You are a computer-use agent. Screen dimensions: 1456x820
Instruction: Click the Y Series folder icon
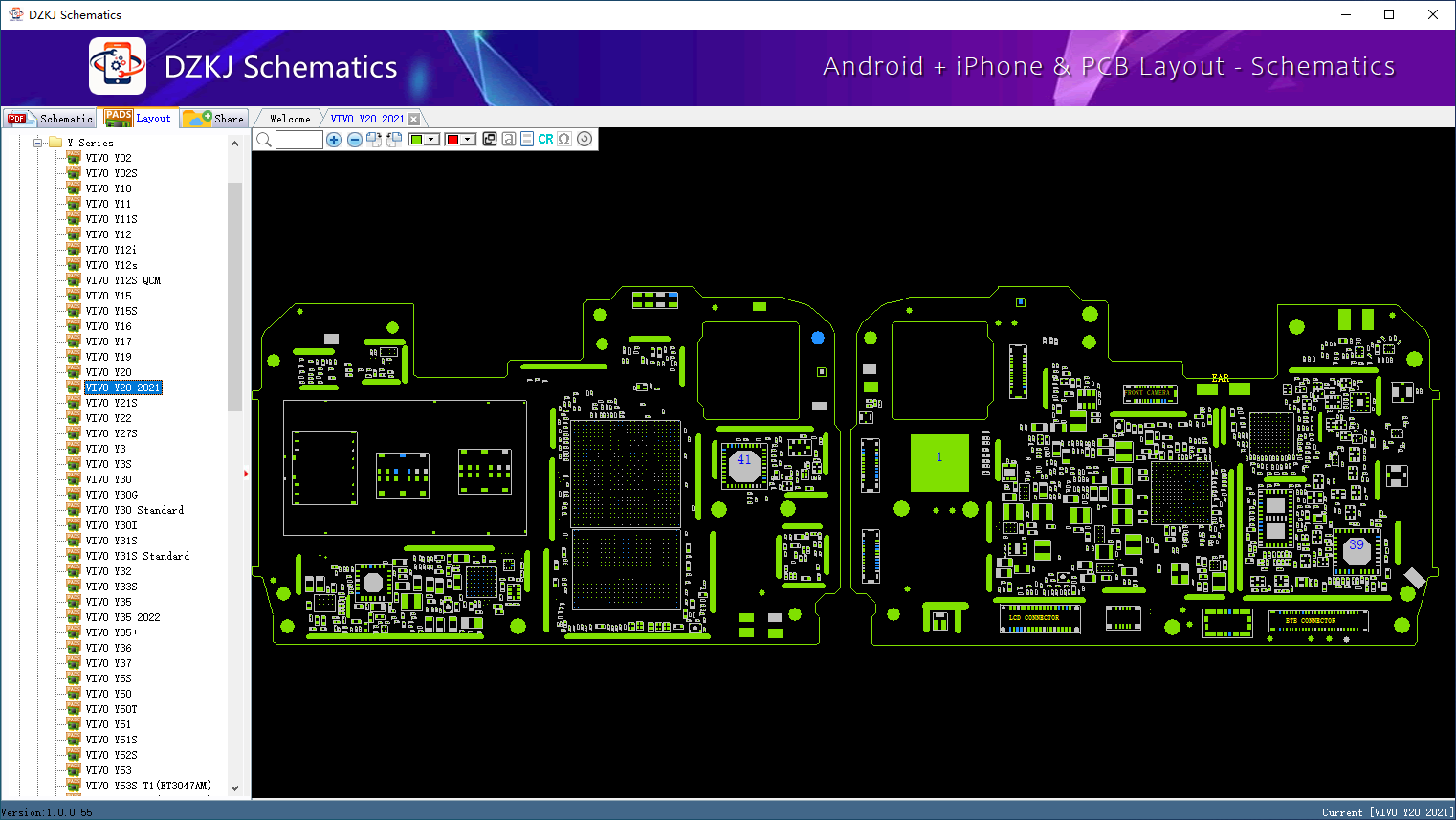tap(55, 143)
